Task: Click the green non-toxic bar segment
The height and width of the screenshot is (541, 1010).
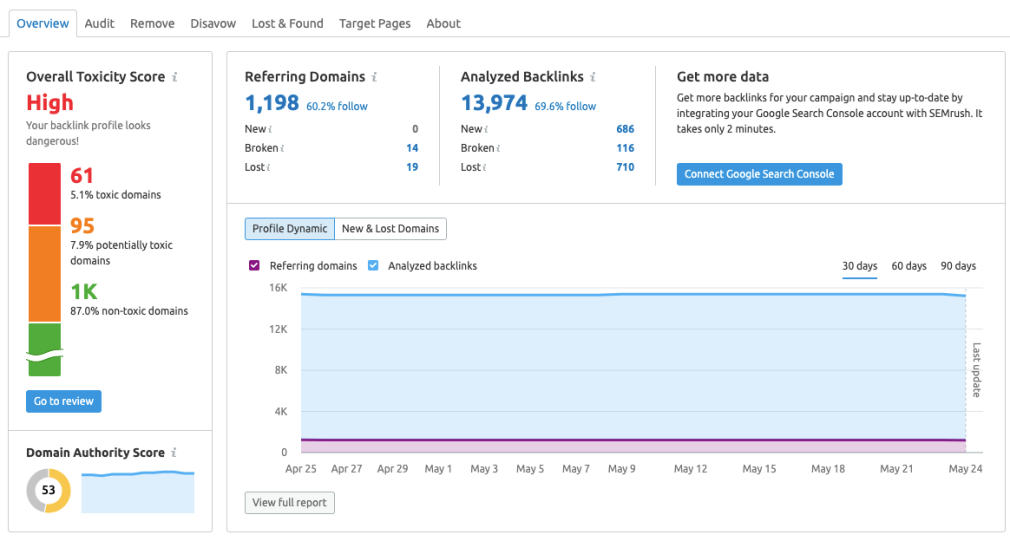Action: [x=44, y=350]
